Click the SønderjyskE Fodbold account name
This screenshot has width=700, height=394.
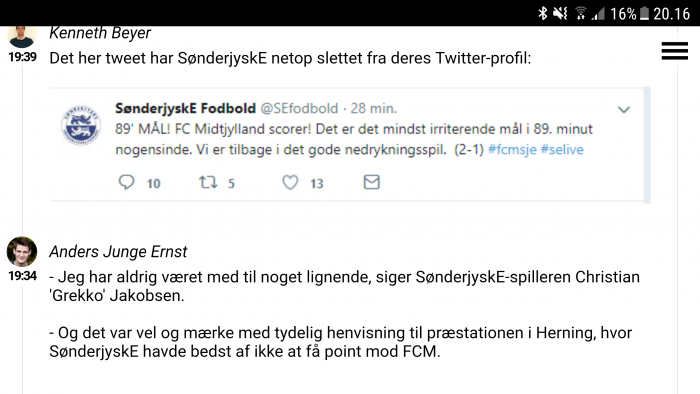185,108
